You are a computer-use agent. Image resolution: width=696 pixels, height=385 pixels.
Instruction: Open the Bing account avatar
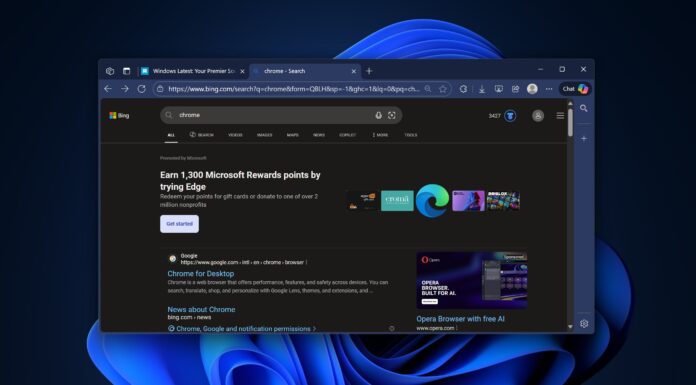coord(538,116)
